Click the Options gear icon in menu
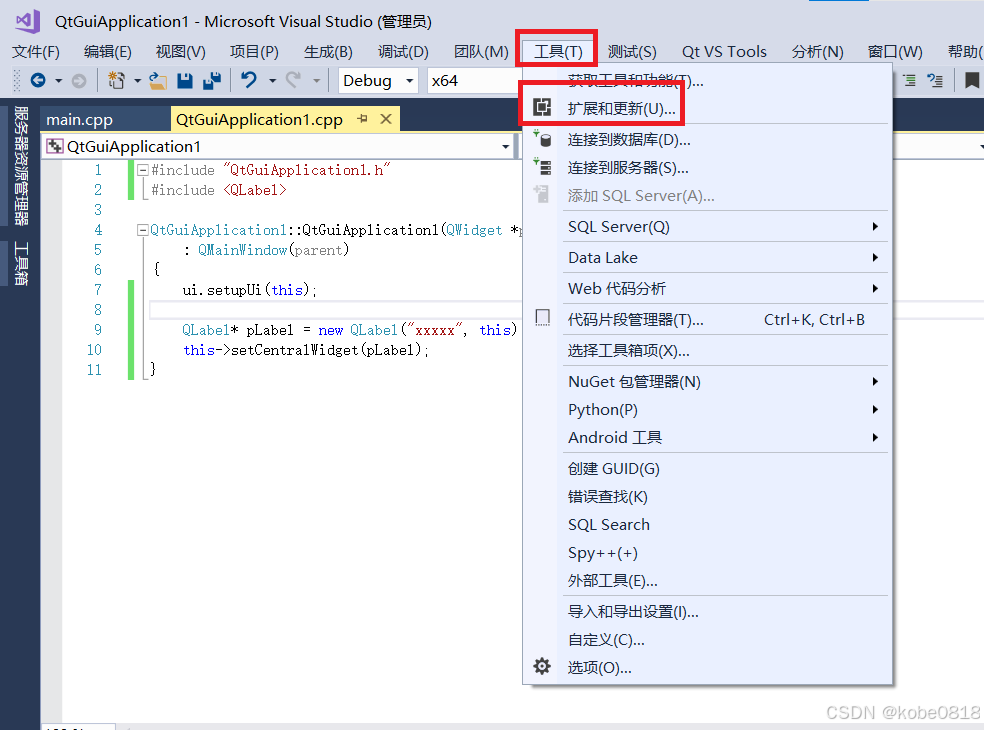 pyautogui.click(x=542, y=666)
